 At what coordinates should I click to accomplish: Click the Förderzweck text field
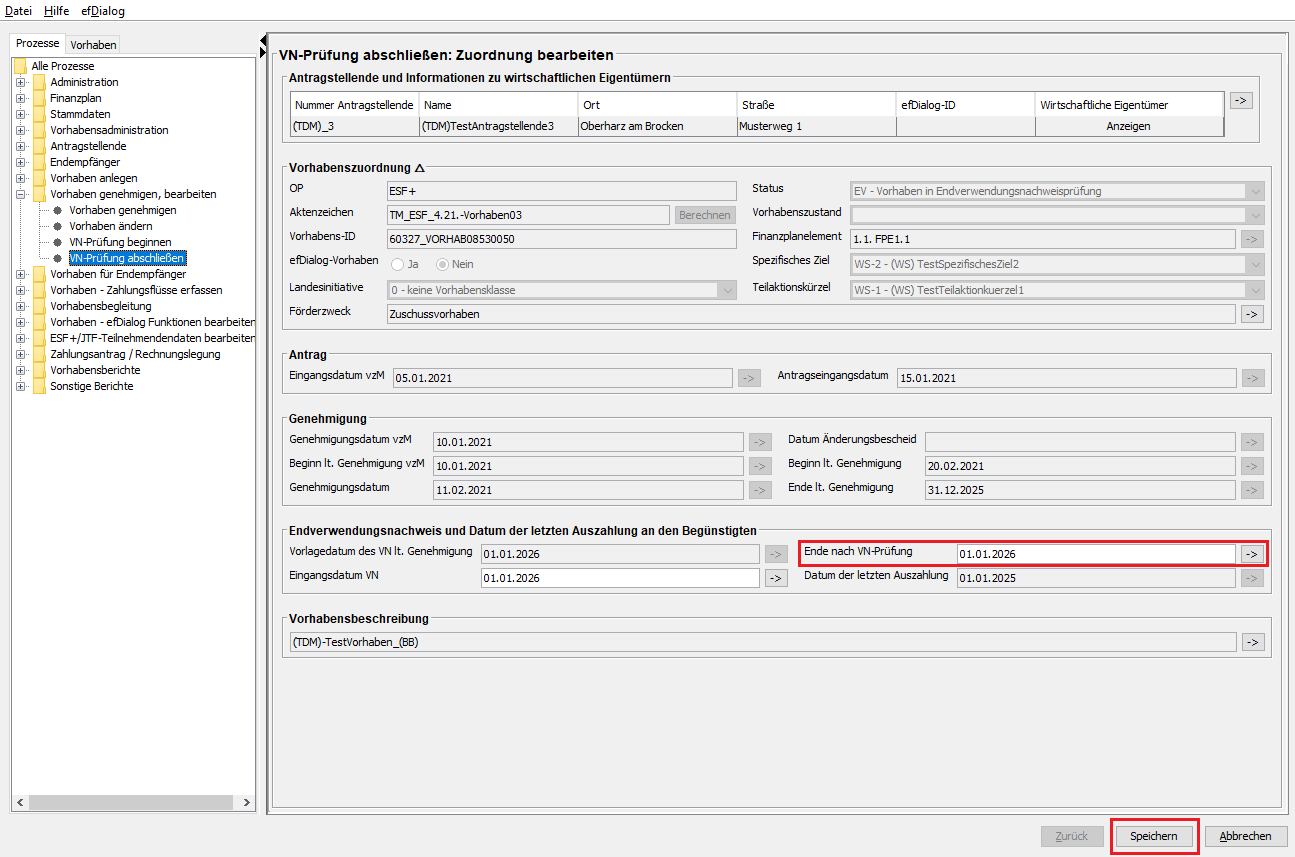click(811, 314)
